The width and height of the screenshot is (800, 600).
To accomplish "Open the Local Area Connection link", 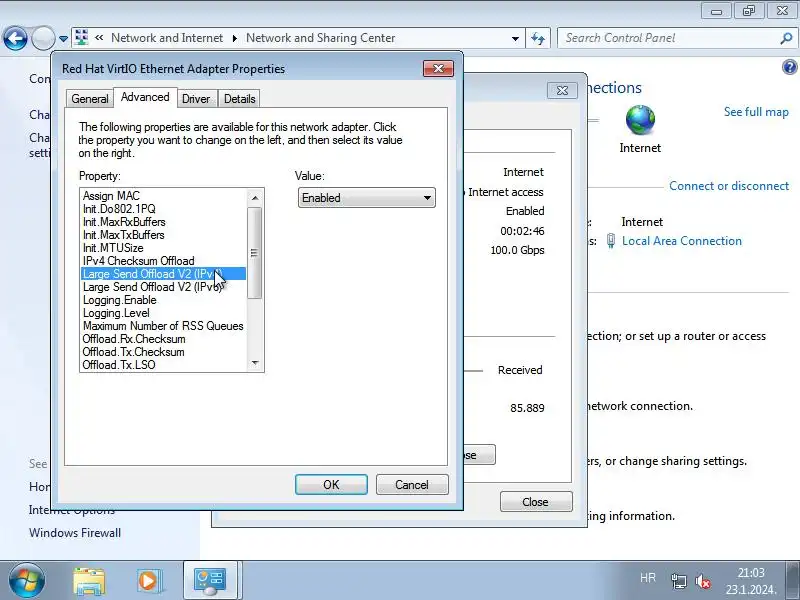I will click(682, 241).
